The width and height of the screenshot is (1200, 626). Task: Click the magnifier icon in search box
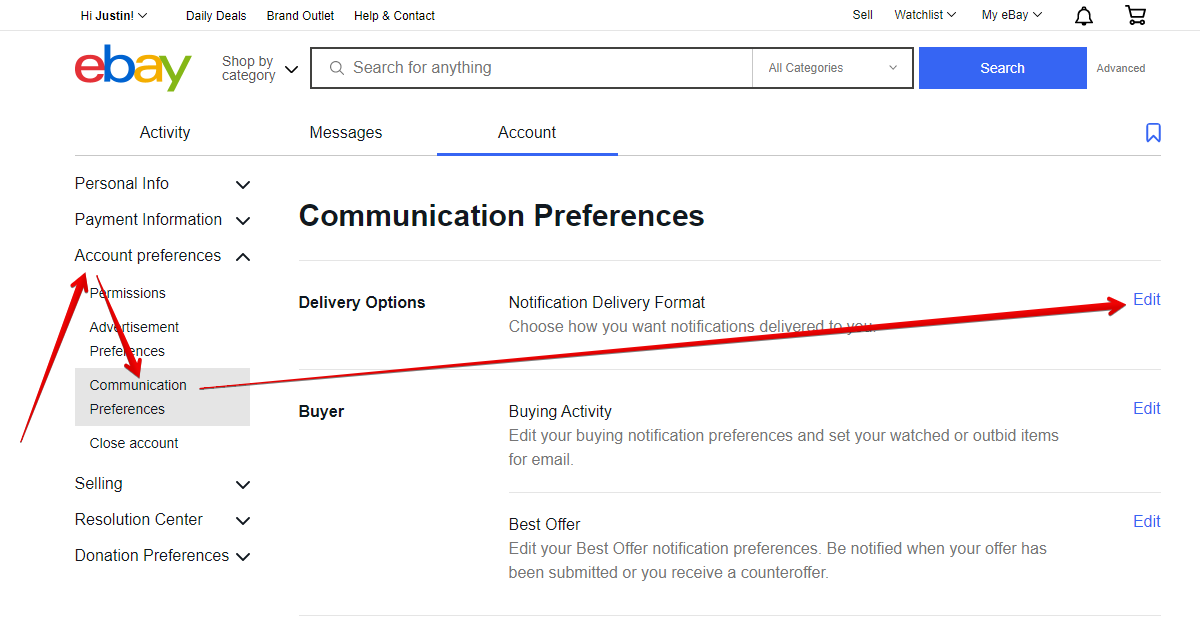pos(336,68)
